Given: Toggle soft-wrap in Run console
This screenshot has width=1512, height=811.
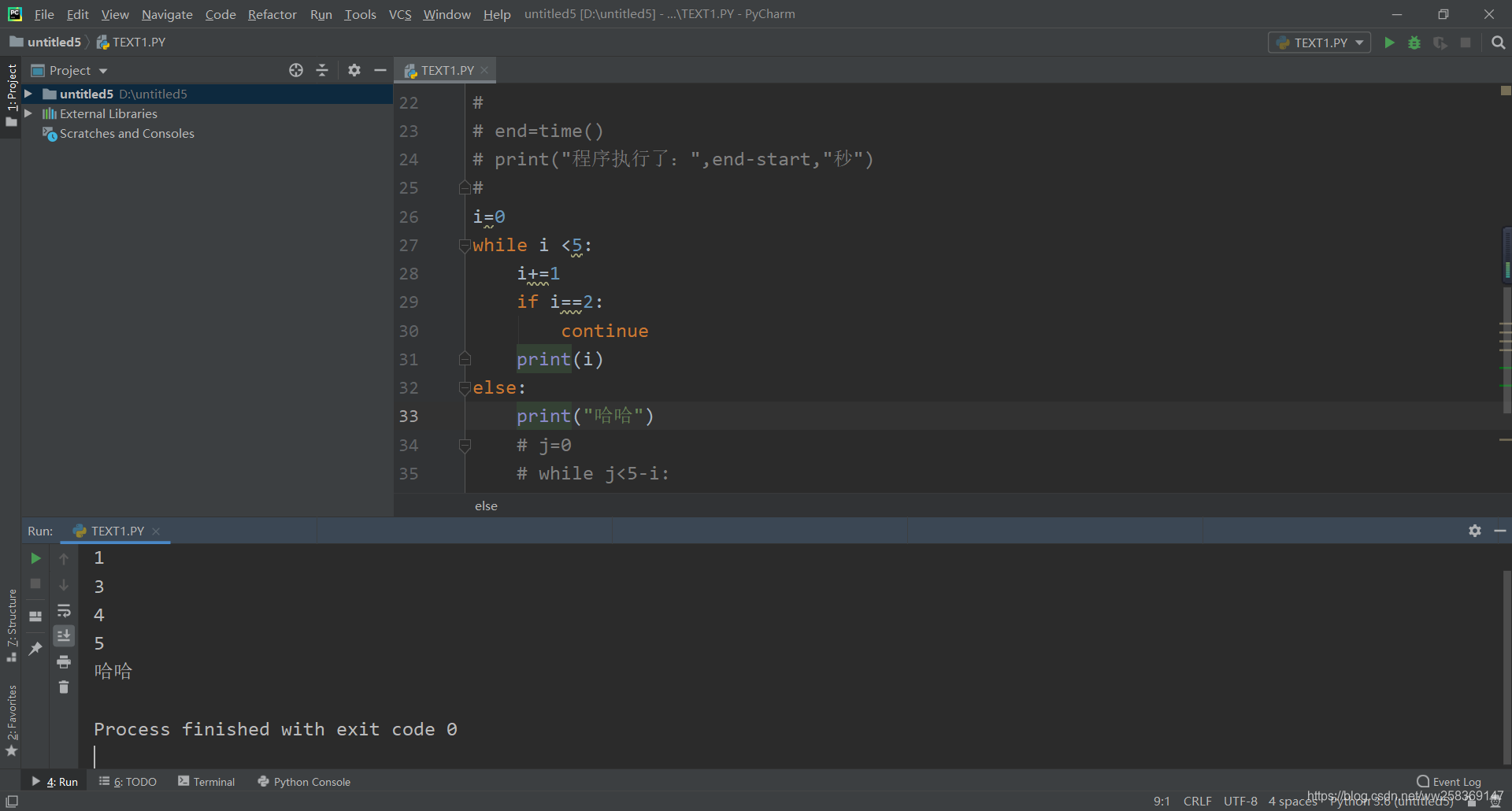Looking at the screenshot, I should pos(64,610).
